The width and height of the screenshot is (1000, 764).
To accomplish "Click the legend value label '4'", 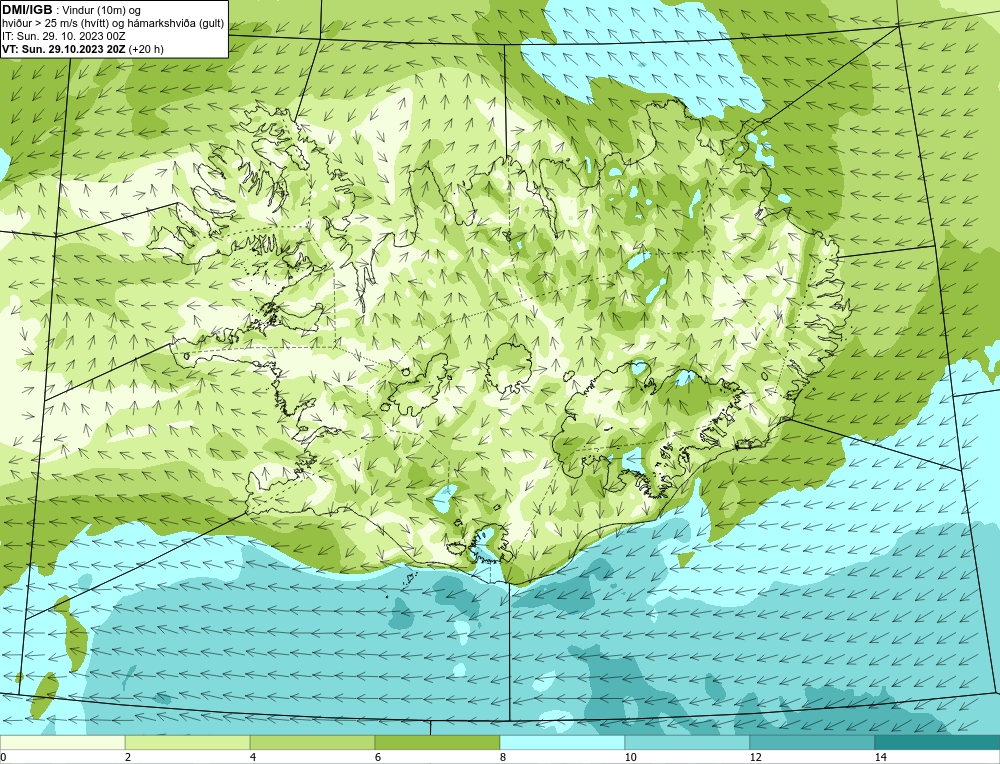I will [253, 757].
